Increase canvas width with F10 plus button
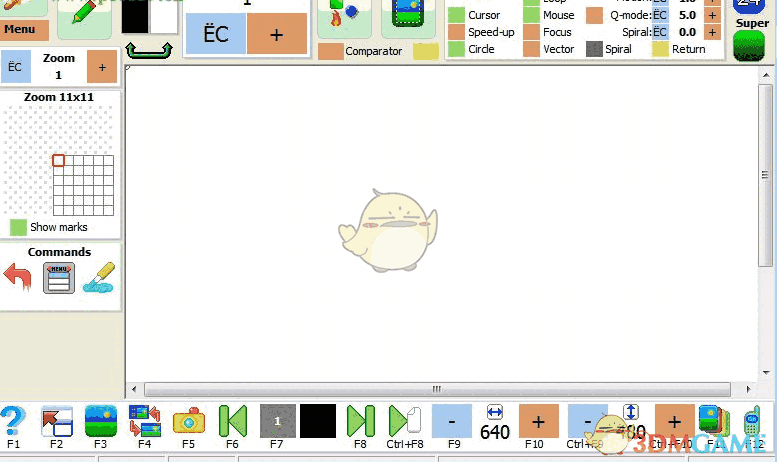777x462 pixels. [x=539, y=421]
